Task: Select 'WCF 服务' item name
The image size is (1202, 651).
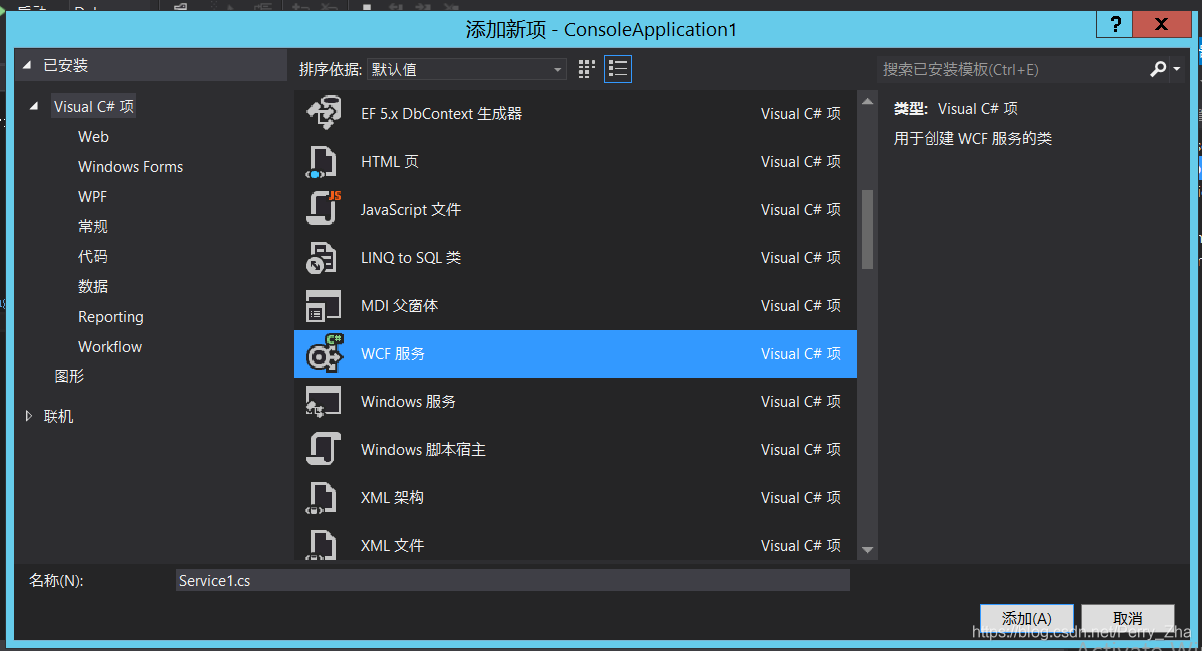Action: (393, 353)
